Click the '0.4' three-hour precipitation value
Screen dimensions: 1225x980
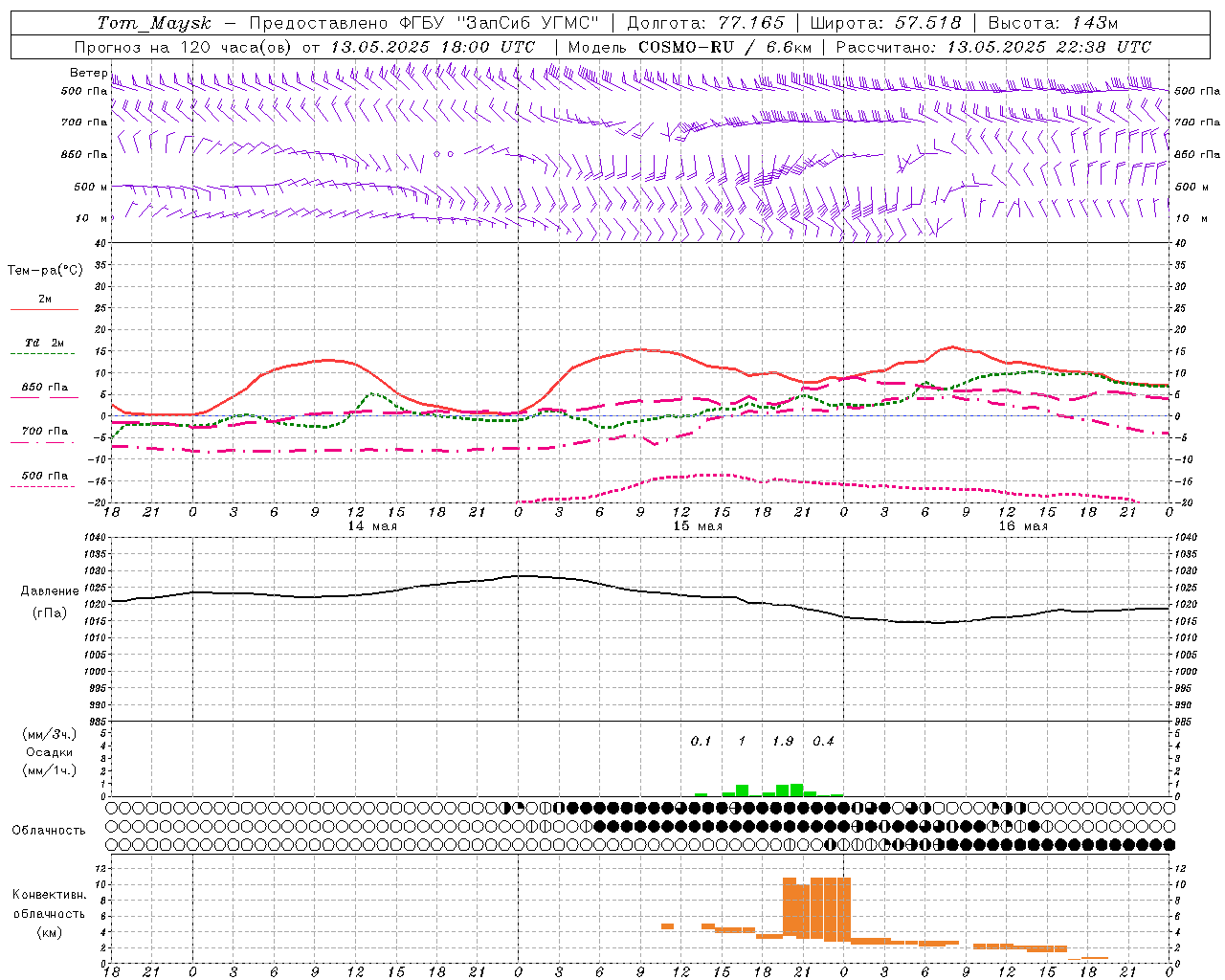824,742
